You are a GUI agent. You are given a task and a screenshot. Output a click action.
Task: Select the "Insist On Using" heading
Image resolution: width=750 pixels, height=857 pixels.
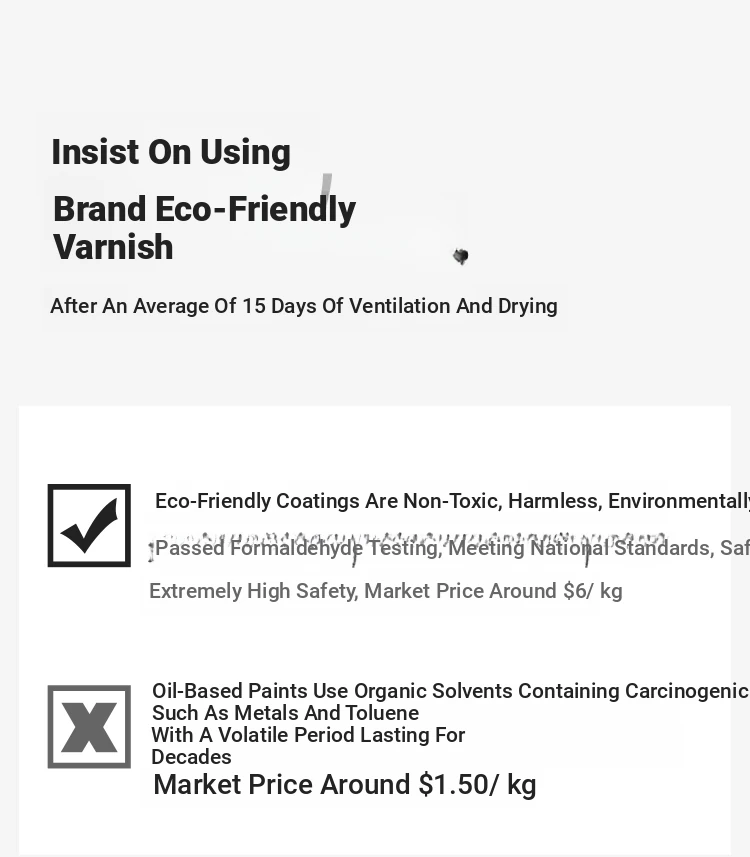point(171,152)
